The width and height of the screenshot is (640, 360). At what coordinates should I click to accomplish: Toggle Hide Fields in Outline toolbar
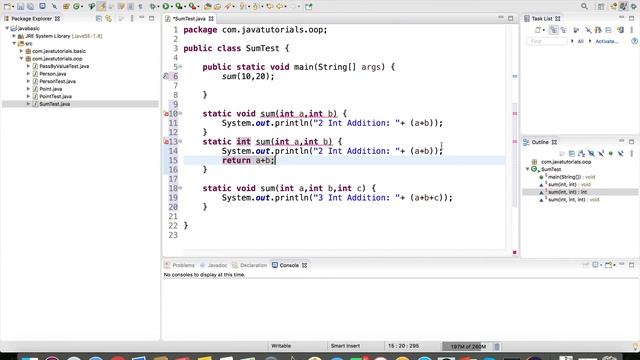591,153
